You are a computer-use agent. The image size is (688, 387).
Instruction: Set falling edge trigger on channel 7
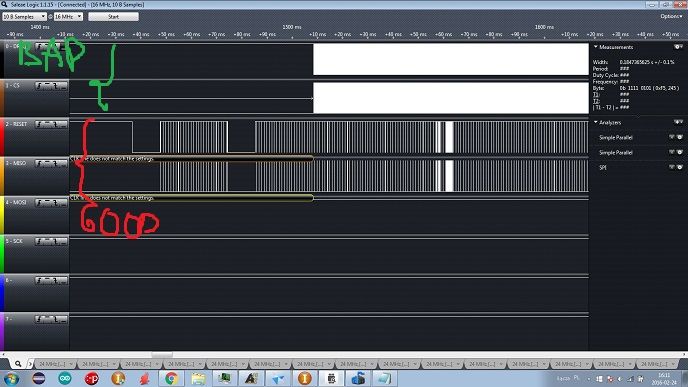tap(55, 319)
